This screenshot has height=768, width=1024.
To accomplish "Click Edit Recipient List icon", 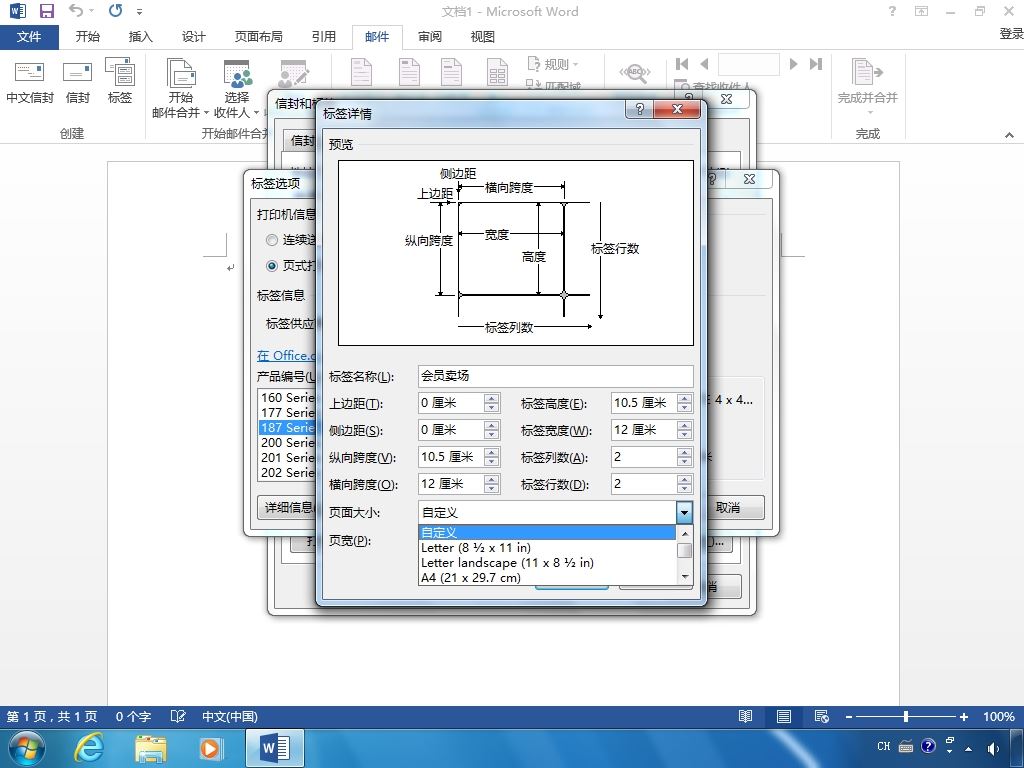I will click(293, 74).
